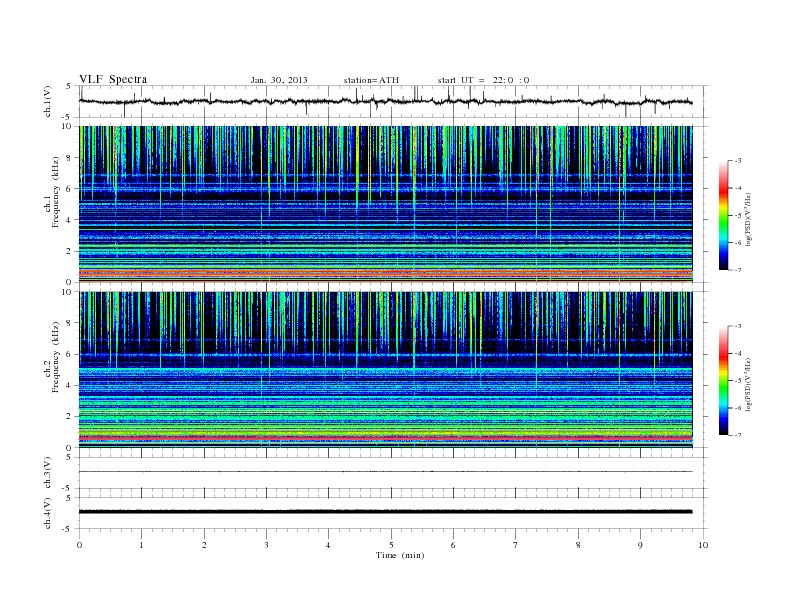Click the "station=ATH" label
The image size is (792, 612).
pyautogui.click(x=371, y=80)
